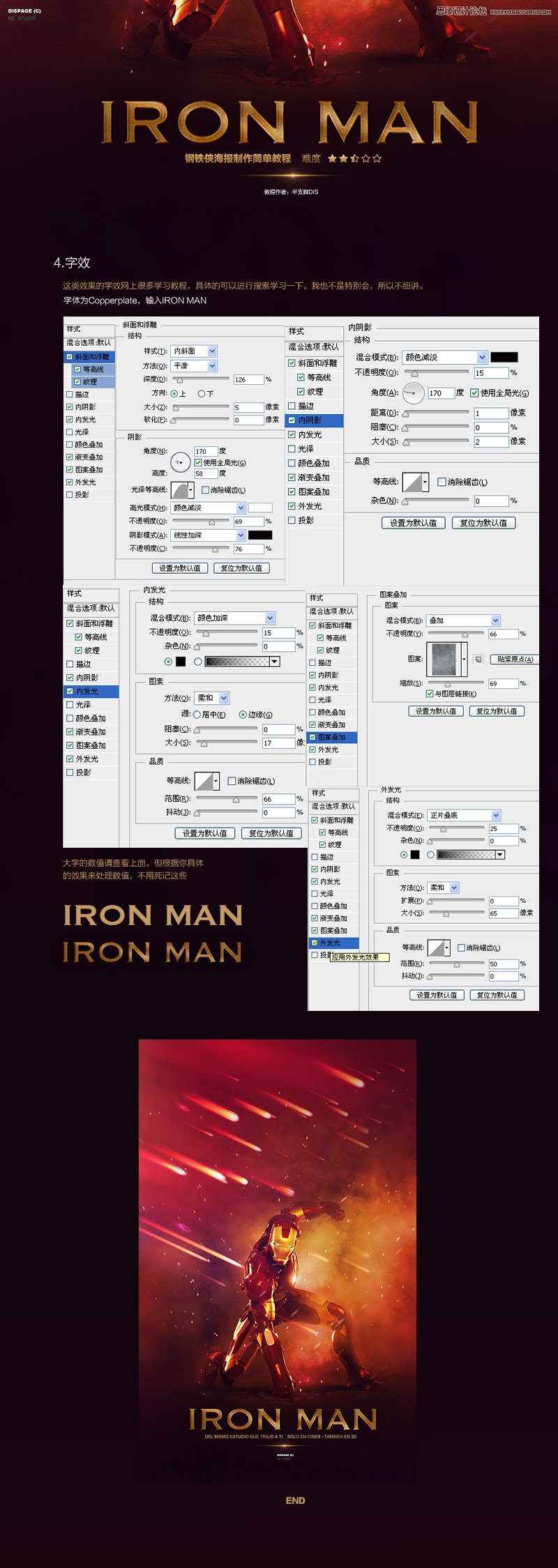558x1568 pixels.
Task: Open 方法 dropdown showing 平滑
Action: (x=195, y=365)
